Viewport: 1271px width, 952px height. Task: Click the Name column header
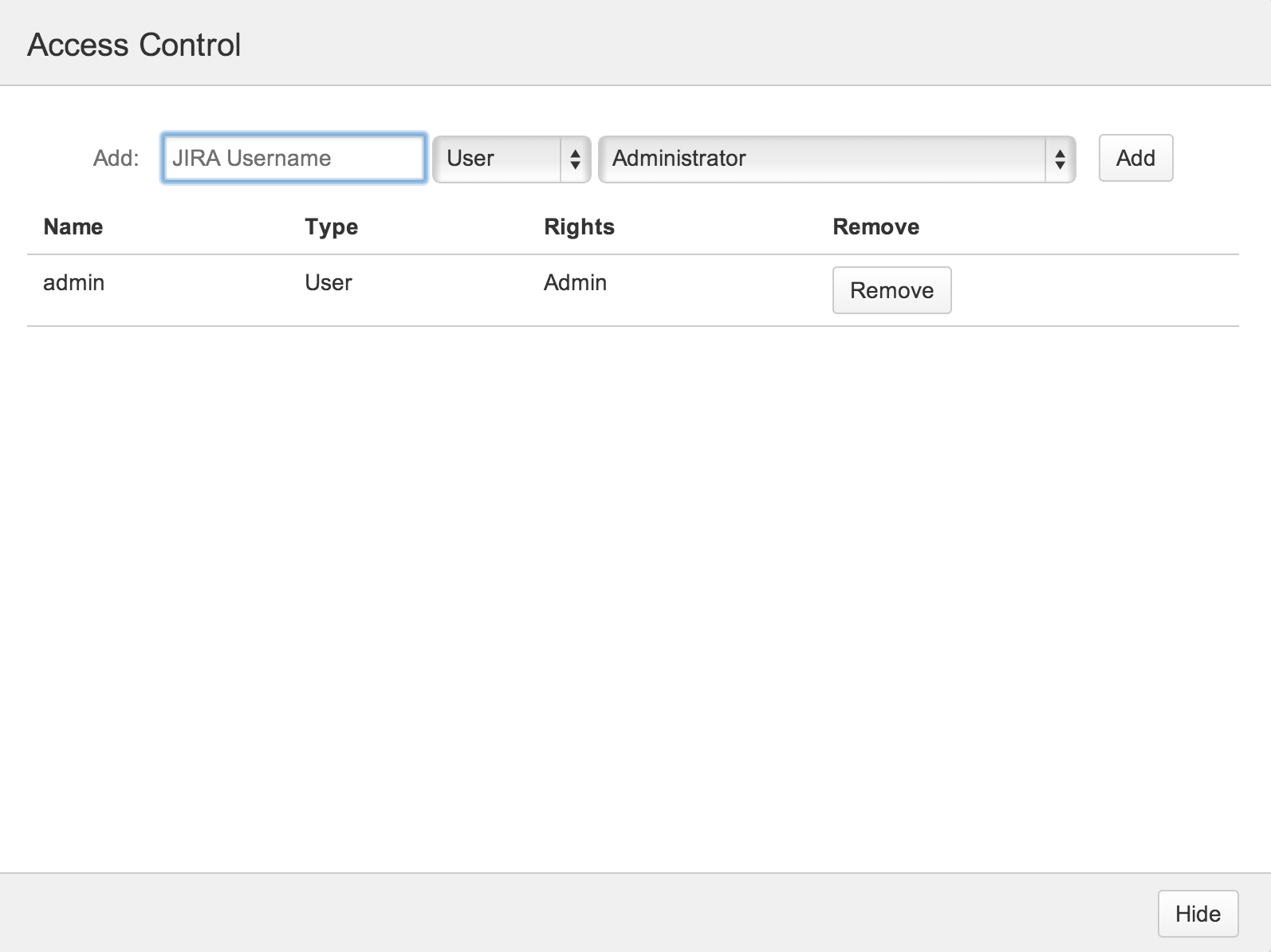click(73, 227)
